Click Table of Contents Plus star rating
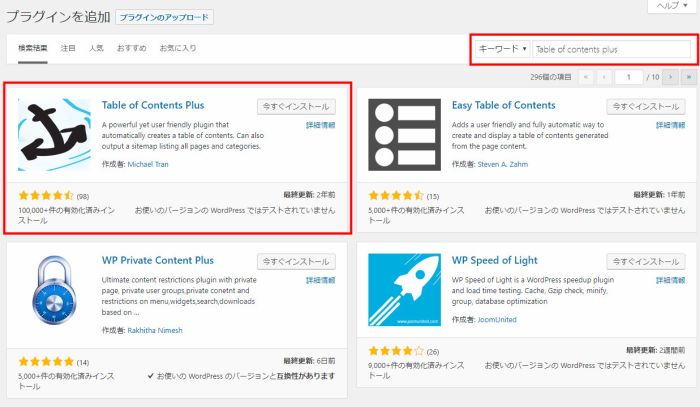The height and width of the screenshot is (407, 700). (46, 195)
